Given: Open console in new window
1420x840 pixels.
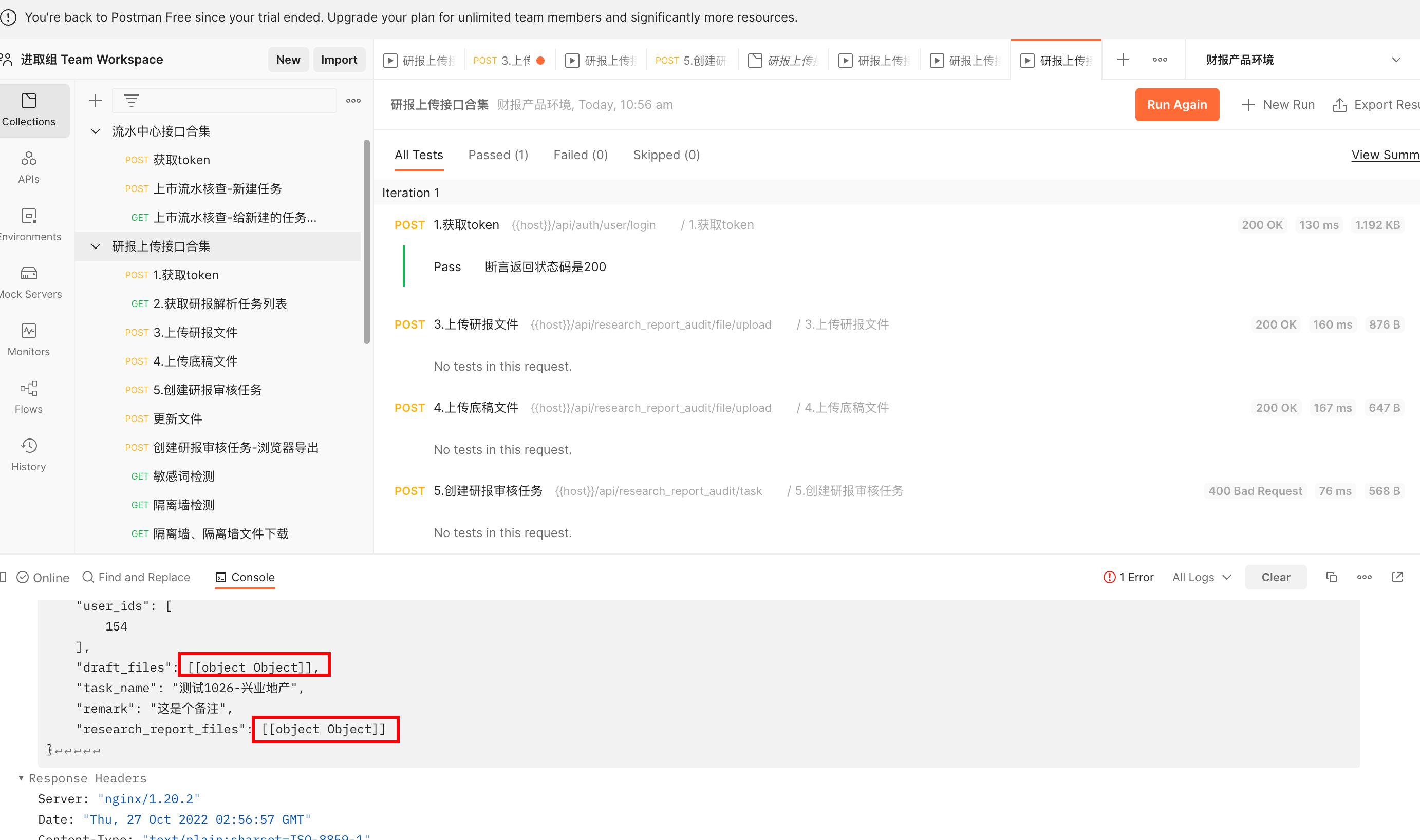Looking at the screenshot, I should (x=1397, y=577).
